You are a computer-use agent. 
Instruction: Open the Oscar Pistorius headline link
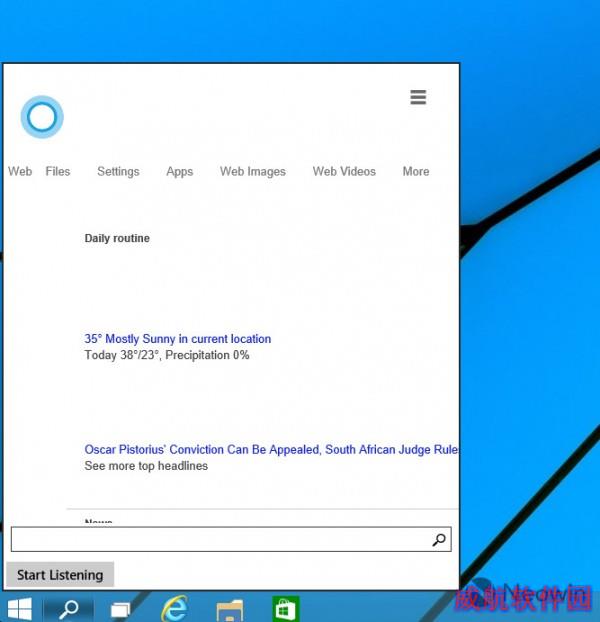[272, 449]
